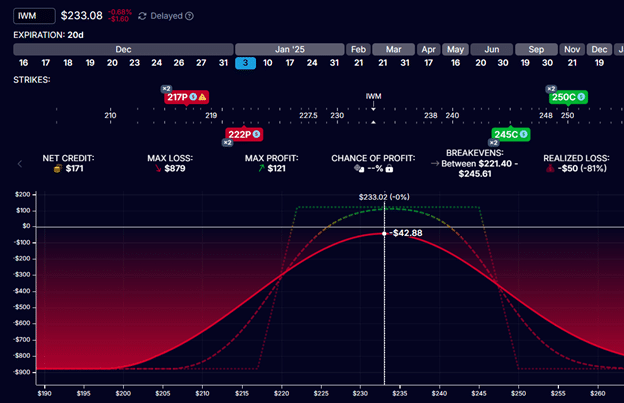This screenshot has height=403, width=624.
Task: Click the Max Loss $879 value
Action: (175, 169)
